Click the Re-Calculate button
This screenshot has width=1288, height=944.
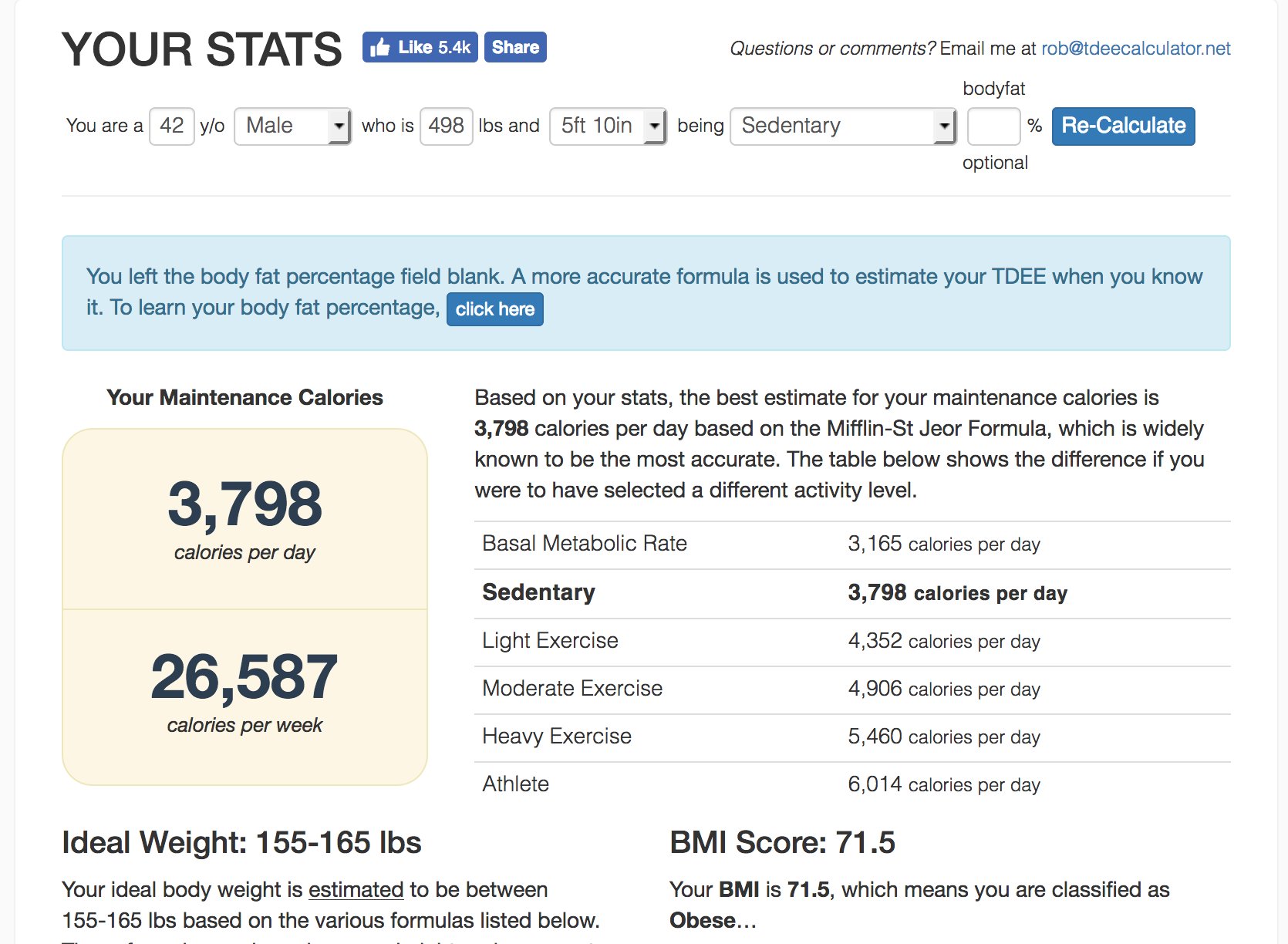click(1124, 126)
